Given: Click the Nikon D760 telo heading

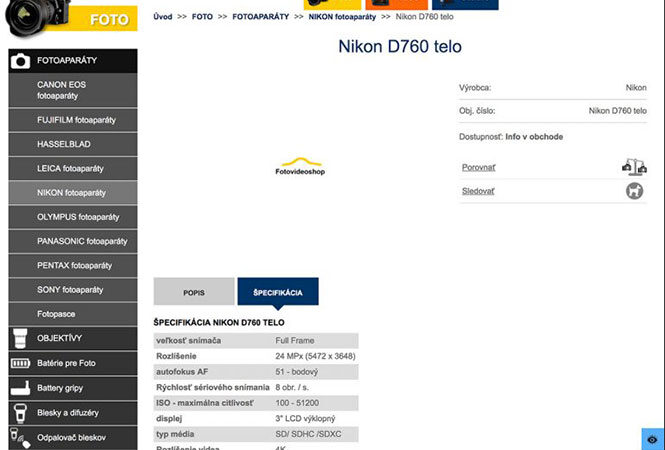Looking at the screenshot, I should coord(400,46).
